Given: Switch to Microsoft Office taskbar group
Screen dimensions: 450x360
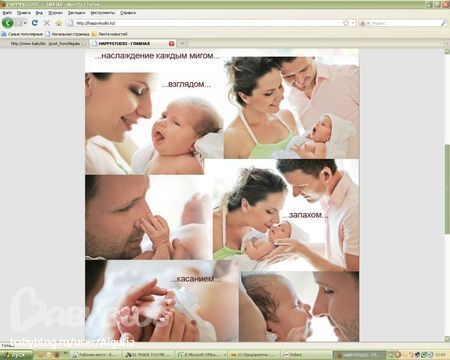Looking at the screenshot, I should (x=201, y=355).
